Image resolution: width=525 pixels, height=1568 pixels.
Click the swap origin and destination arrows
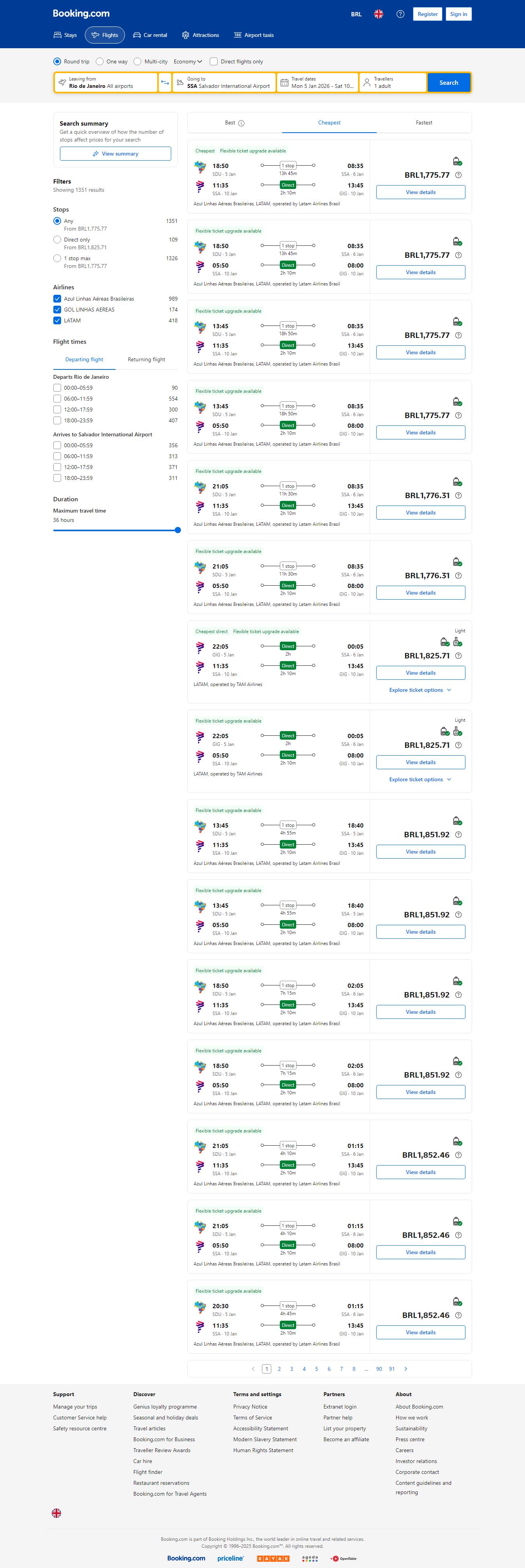(x=165, y=83)
